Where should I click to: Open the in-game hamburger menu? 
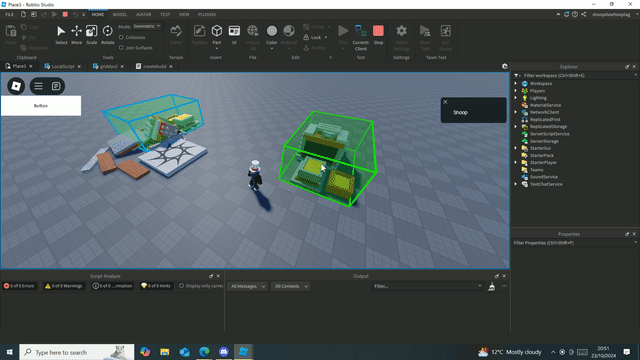tap(38, 86)
